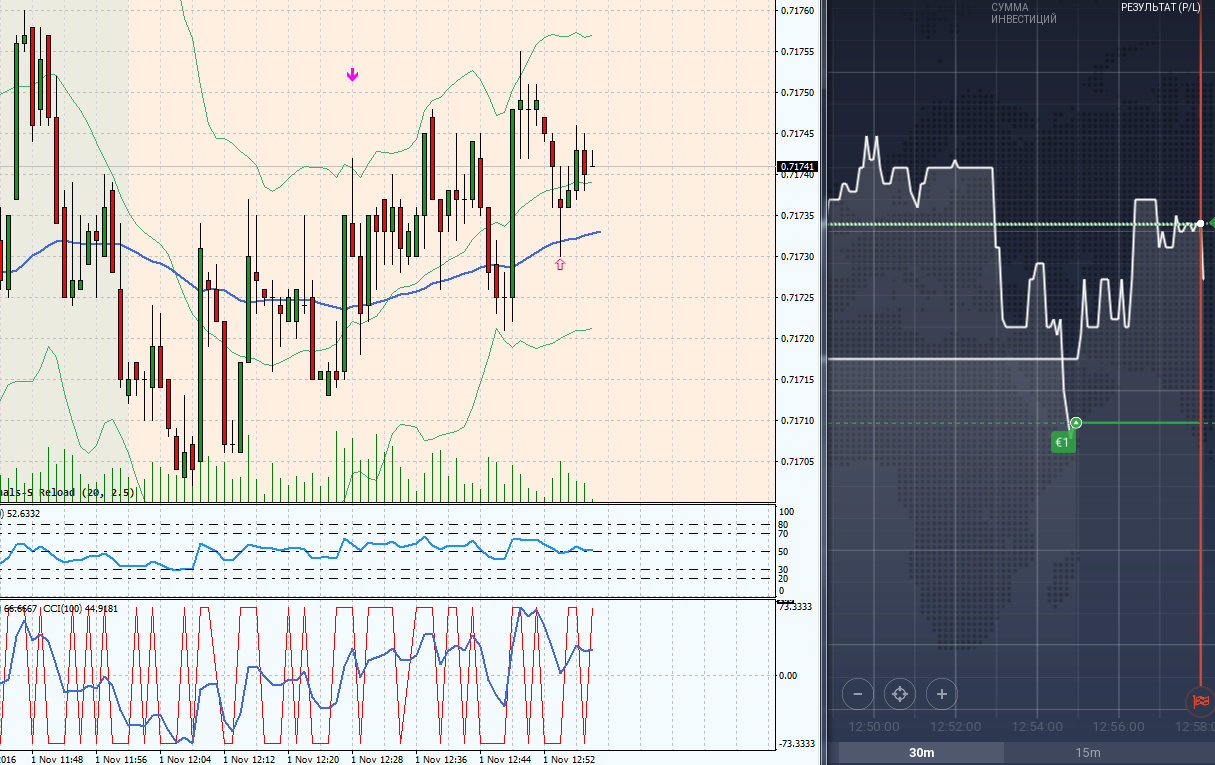Center the chart with the crosshair button
Screen dimensions: 1215x765
pyautogui.click(x=899, y=693)
